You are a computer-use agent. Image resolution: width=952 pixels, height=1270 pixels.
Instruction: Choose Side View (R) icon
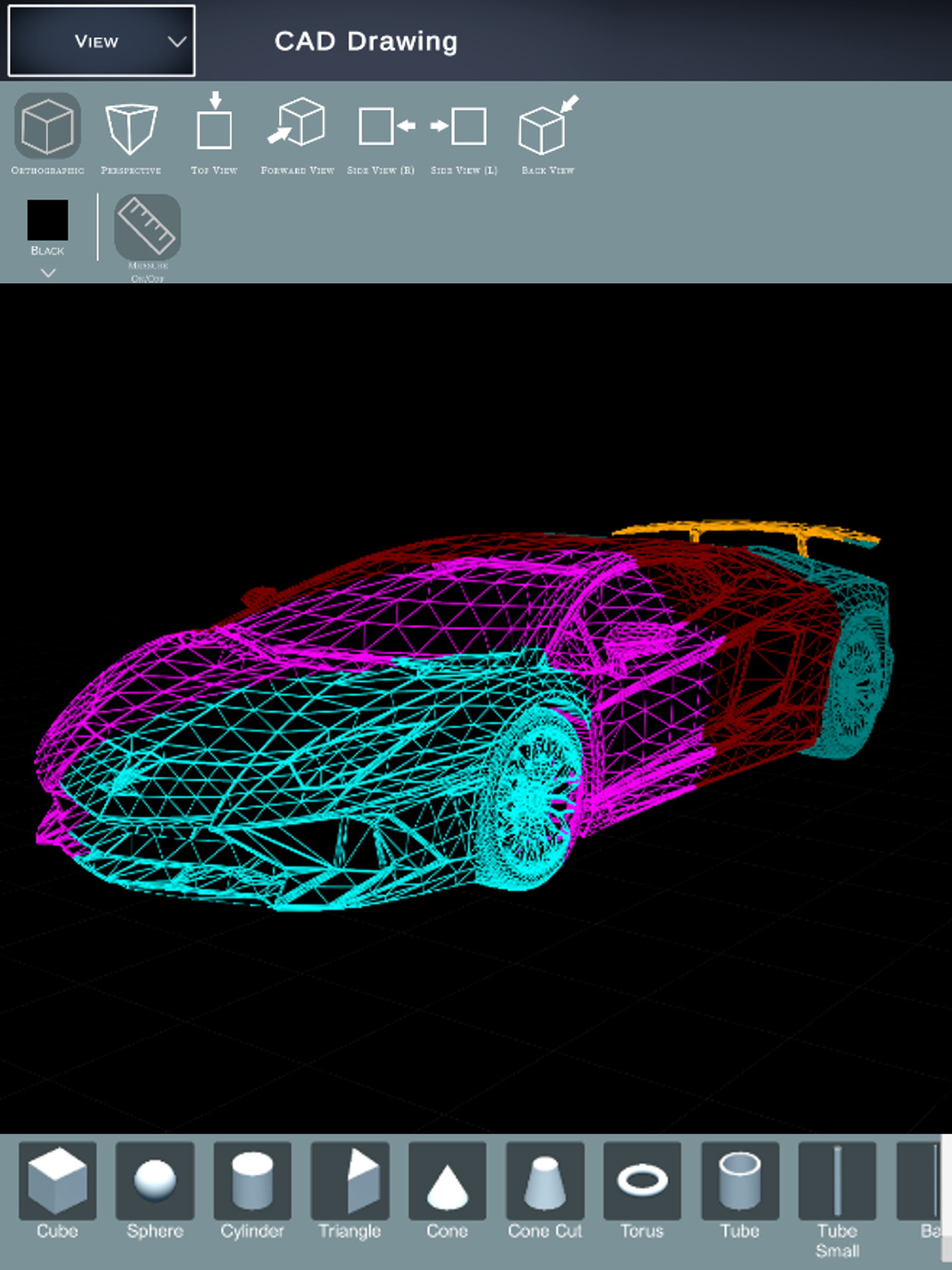pyautogui.click(x=387, y=126)
